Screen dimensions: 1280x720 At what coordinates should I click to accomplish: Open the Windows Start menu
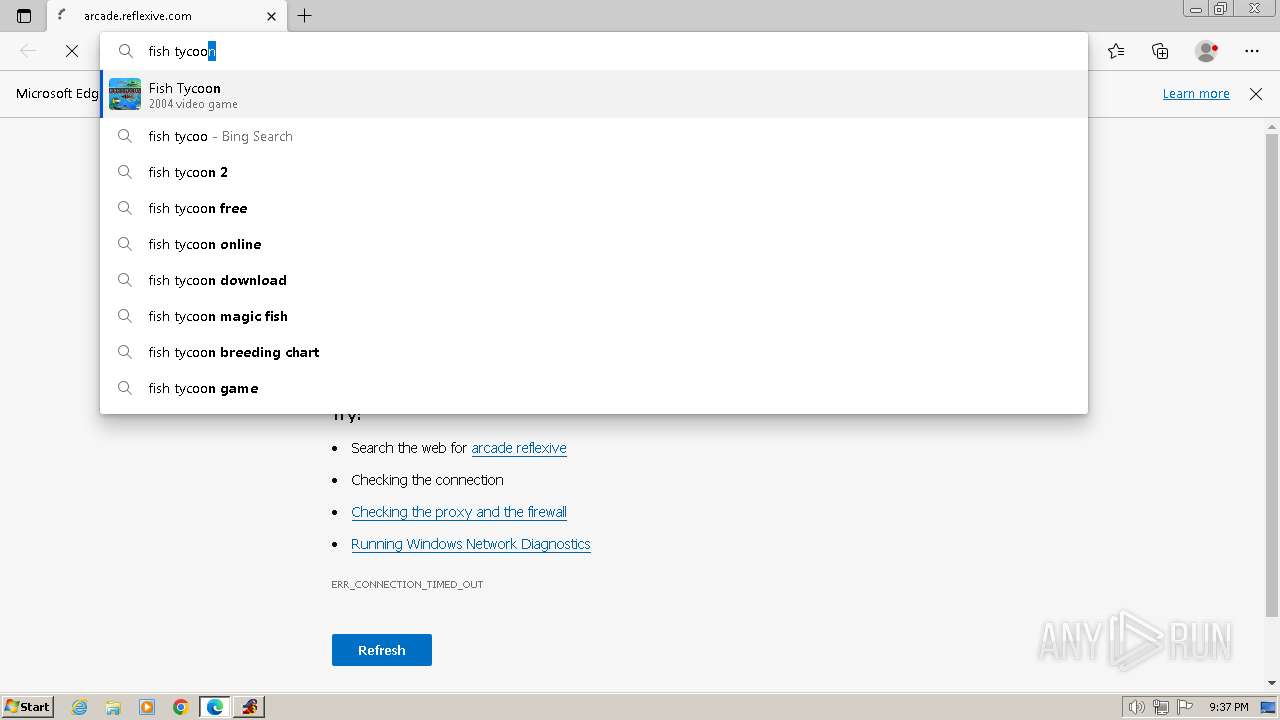coord(28,706)
